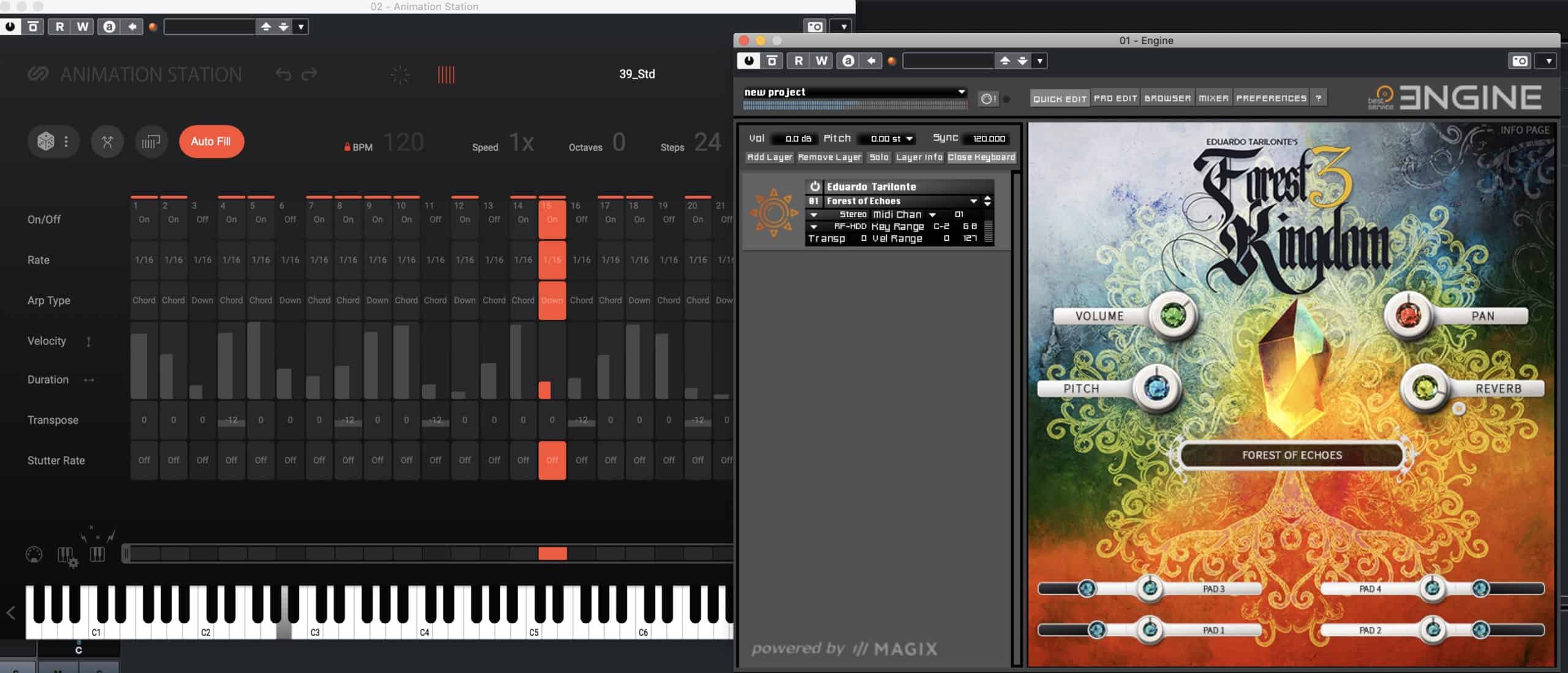
Task: Click the step 1 Velocity bar
Action: 139,366
